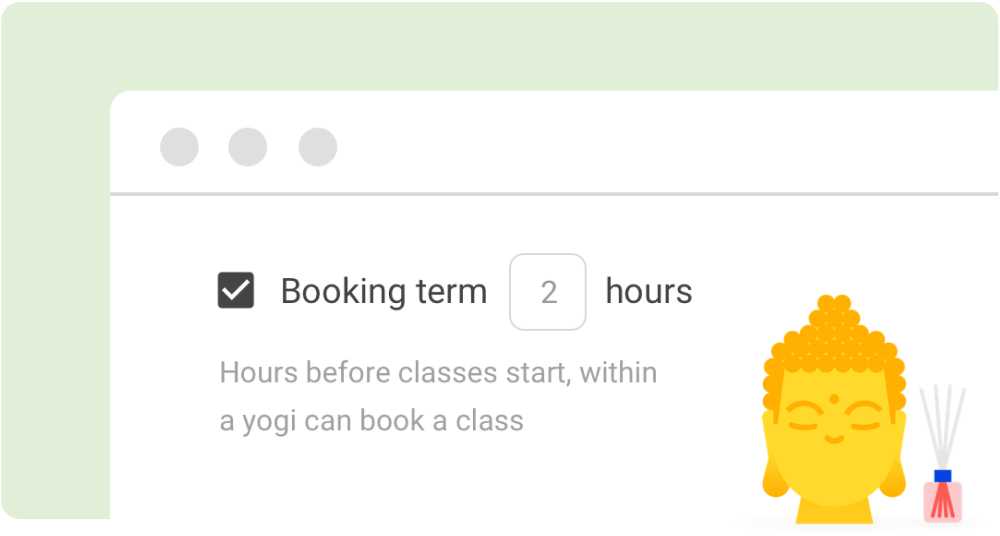This screenshot has height=536, width=1000.
Task: Click the rightmost gray window dot
Action: (318, 147)
